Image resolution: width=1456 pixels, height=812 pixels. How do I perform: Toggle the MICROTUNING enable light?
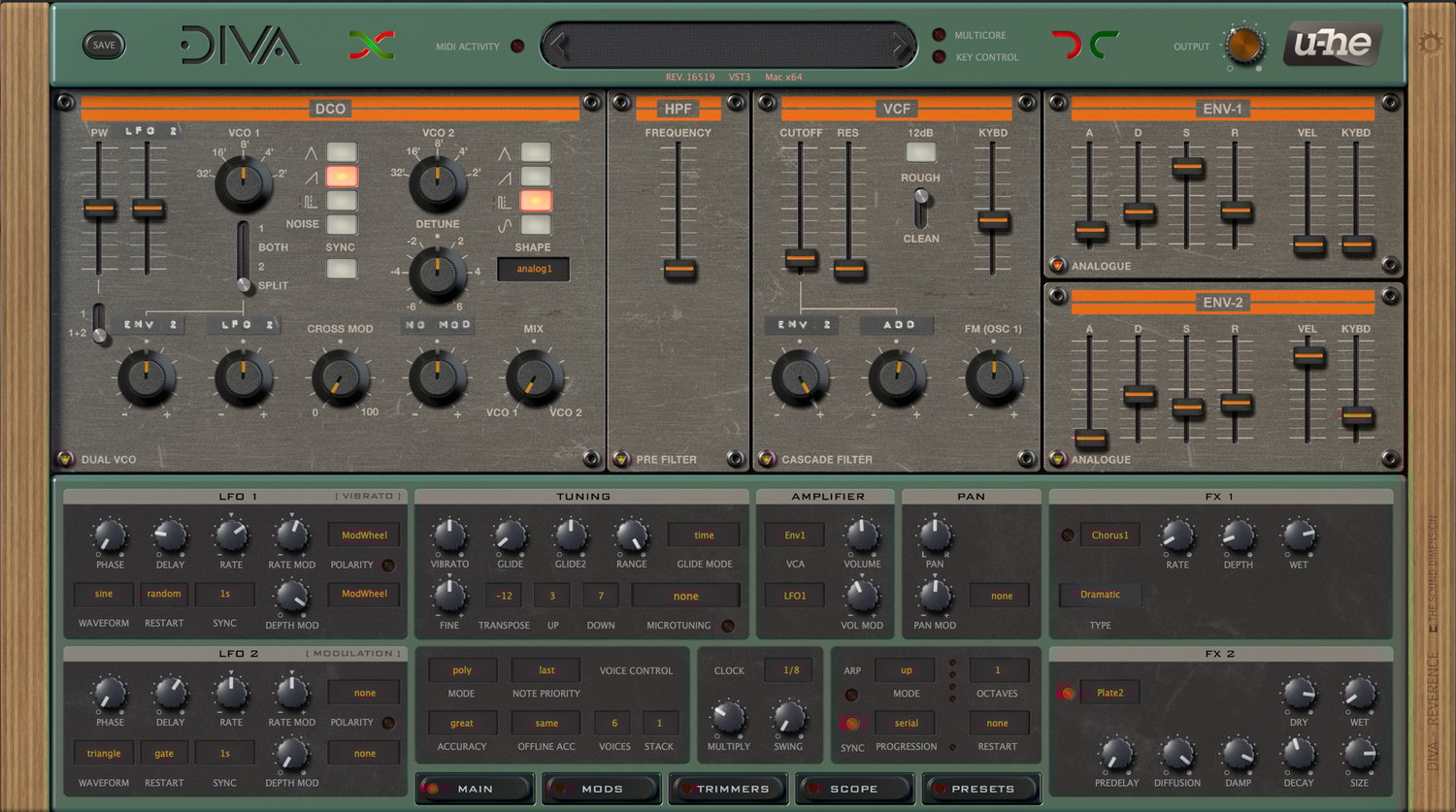tap(728, 626)
